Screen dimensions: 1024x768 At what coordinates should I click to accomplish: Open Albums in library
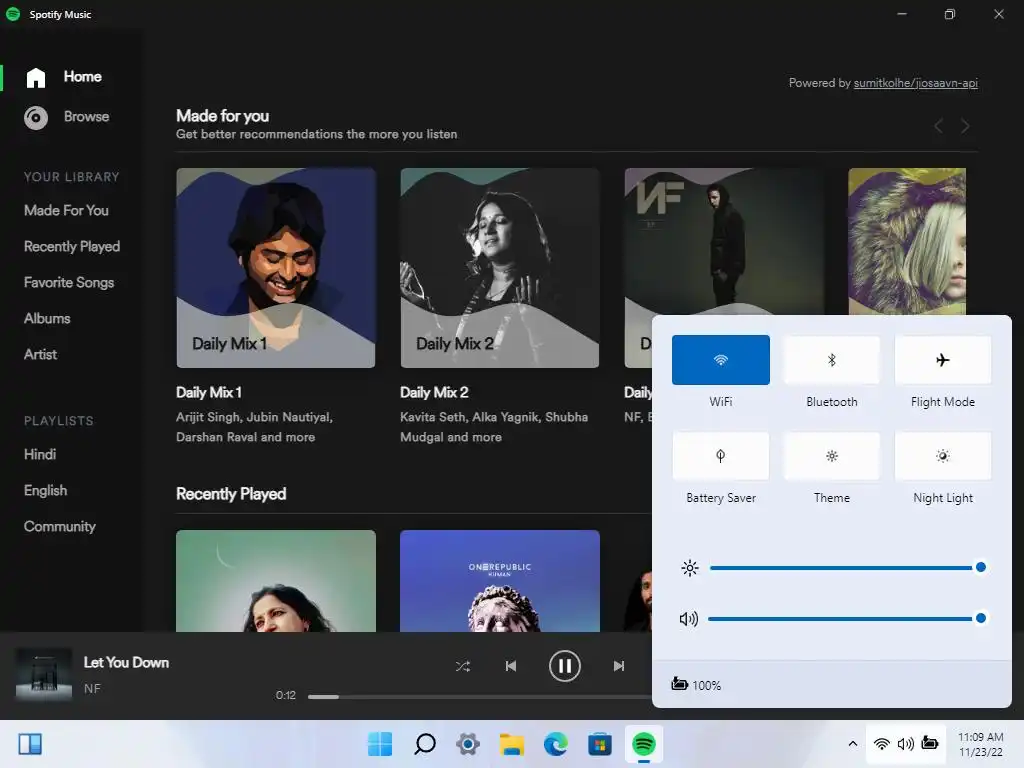coord(47,318)
